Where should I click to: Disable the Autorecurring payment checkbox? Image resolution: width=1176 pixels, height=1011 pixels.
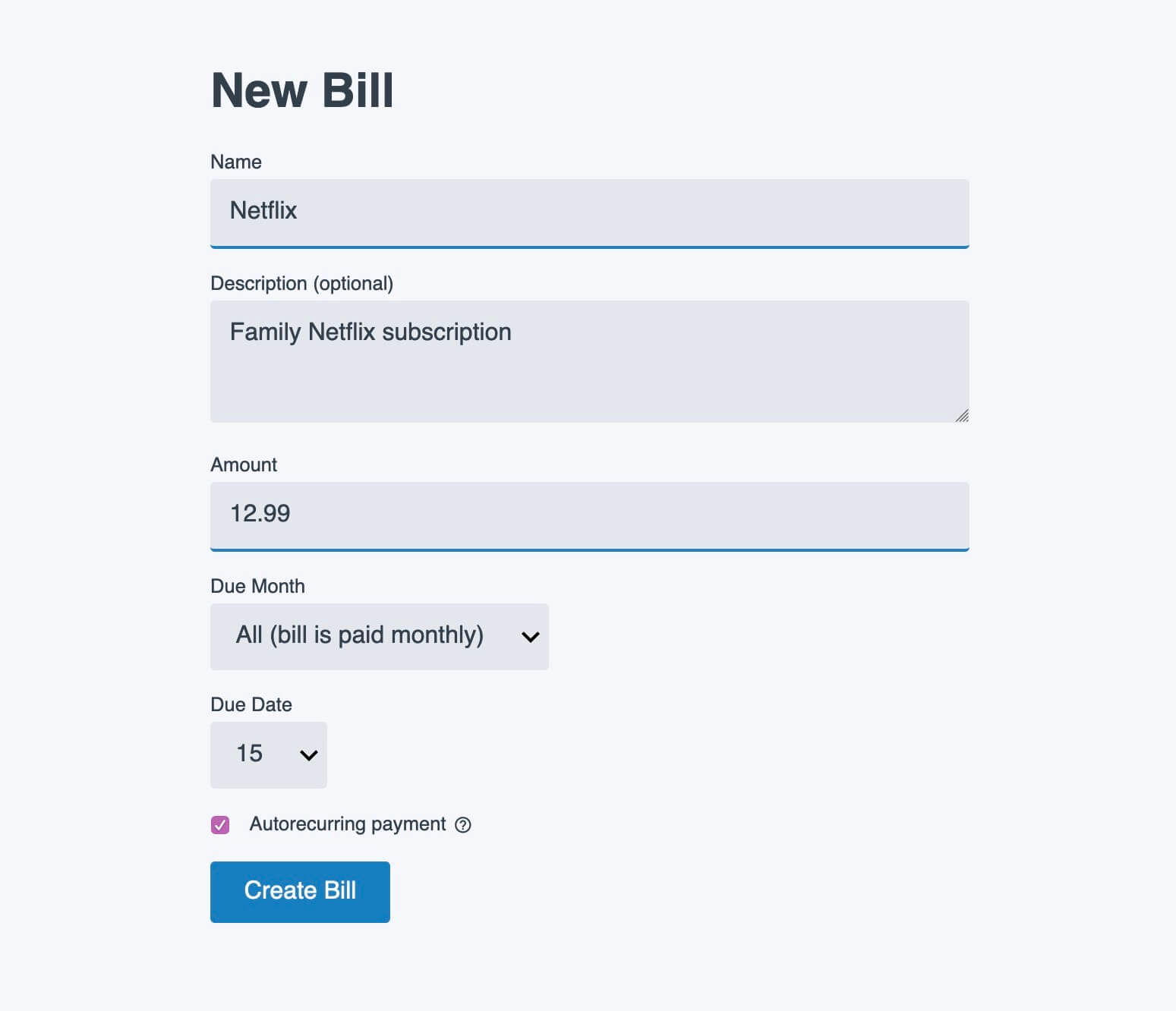pyautogui.click(x=220, y=824)
